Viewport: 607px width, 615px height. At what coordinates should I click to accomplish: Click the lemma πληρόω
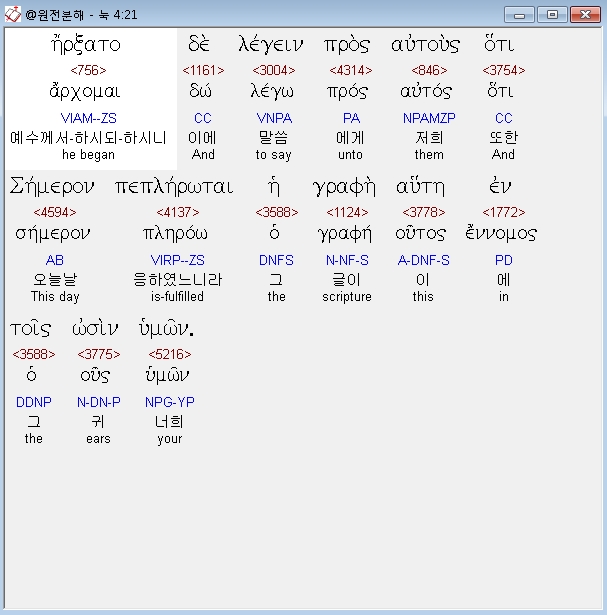tap(175, 234)
